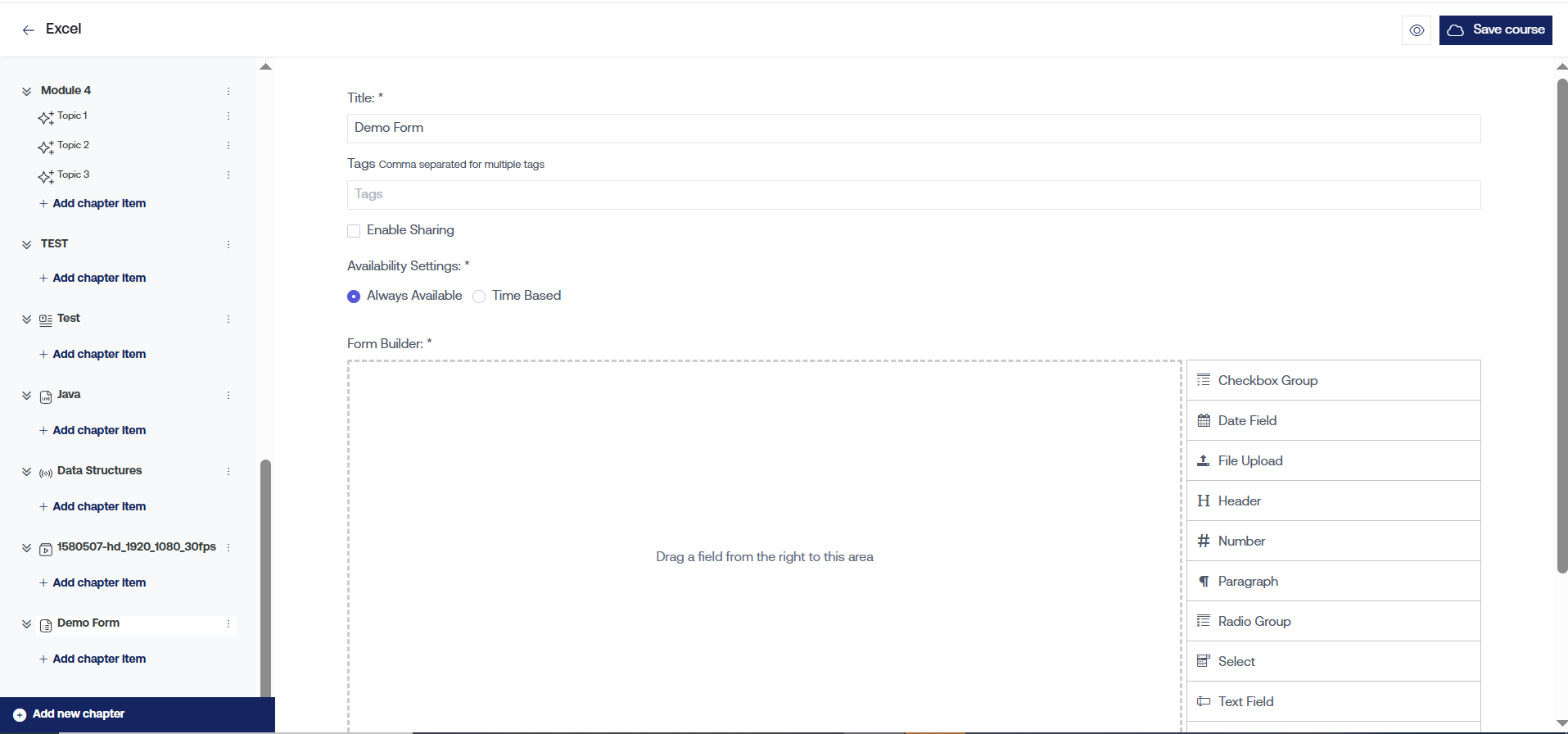Click into the Tags input field
The width and height of the screenshot is (1568, 734).
coord(913,195)
